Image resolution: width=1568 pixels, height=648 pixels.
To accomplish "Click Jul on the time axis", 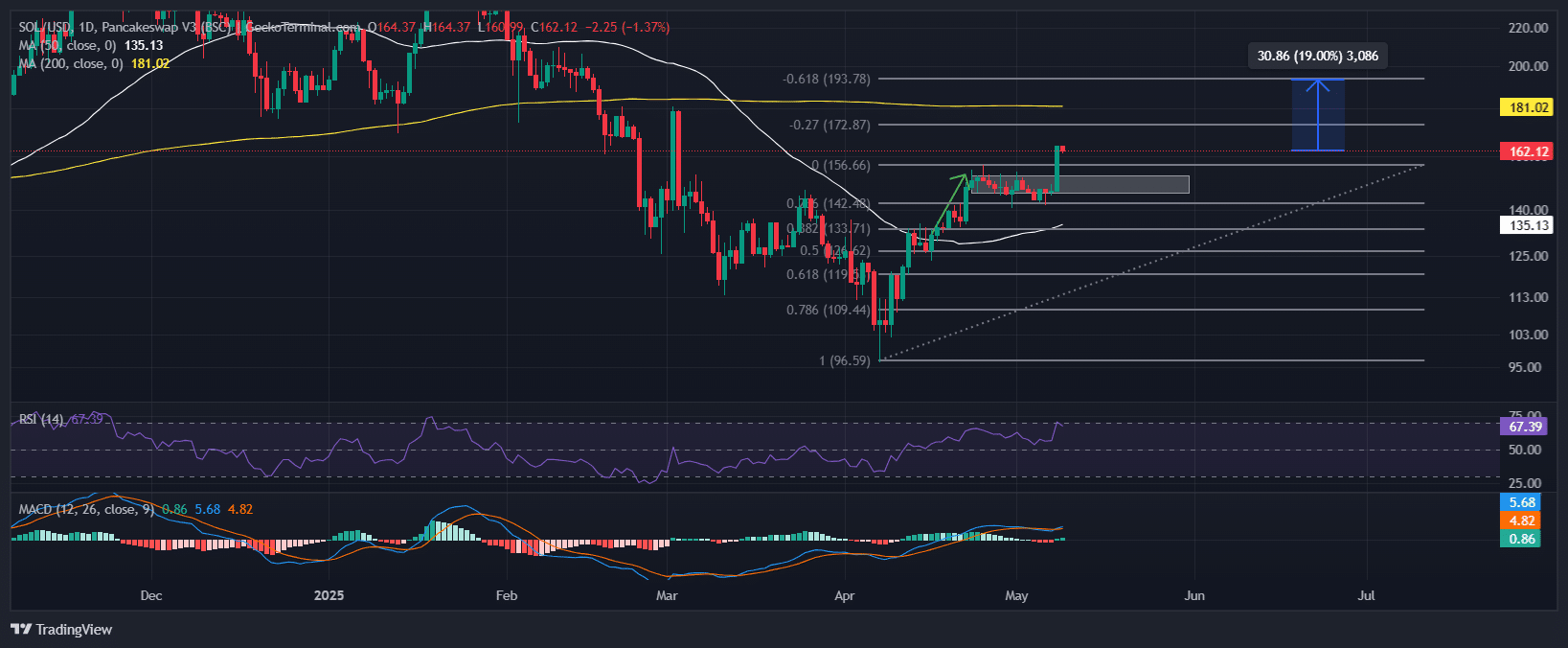I will coord(1366,595).
